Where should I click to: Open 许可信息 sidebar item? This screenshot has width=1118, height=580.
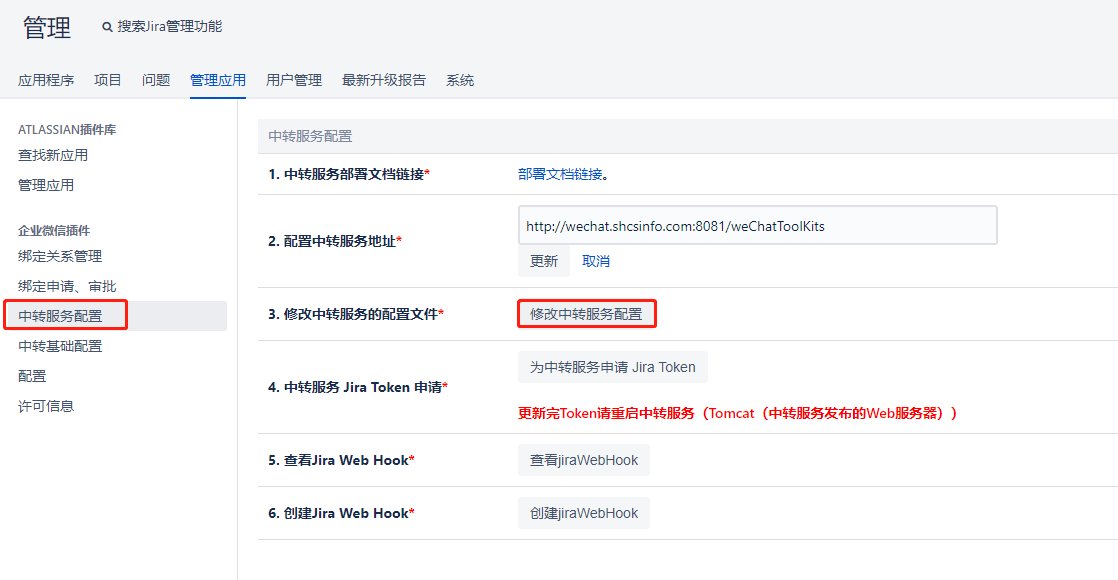(x=46, y=406)
